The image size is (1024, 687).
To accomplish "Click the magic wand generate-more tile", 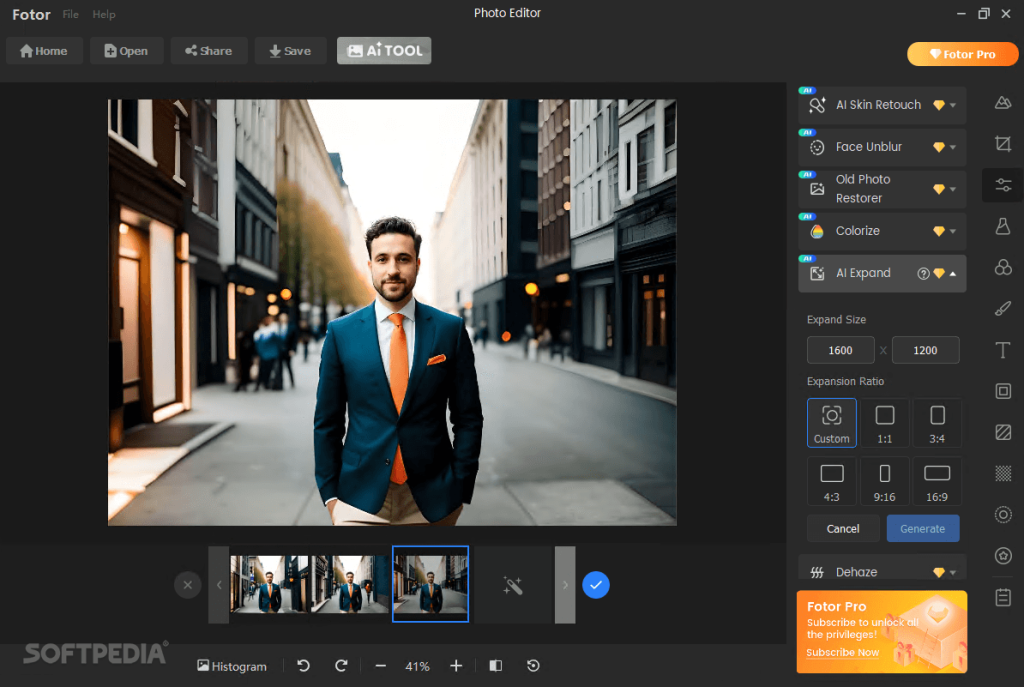I will (x=513, y=585).
